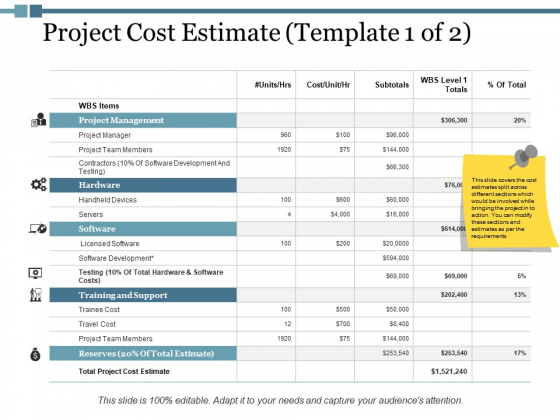Image resolution: width=560 pixels, height=420 pixels.
Task: Select the Trainee Cost row label
Action: pos(99,310)
